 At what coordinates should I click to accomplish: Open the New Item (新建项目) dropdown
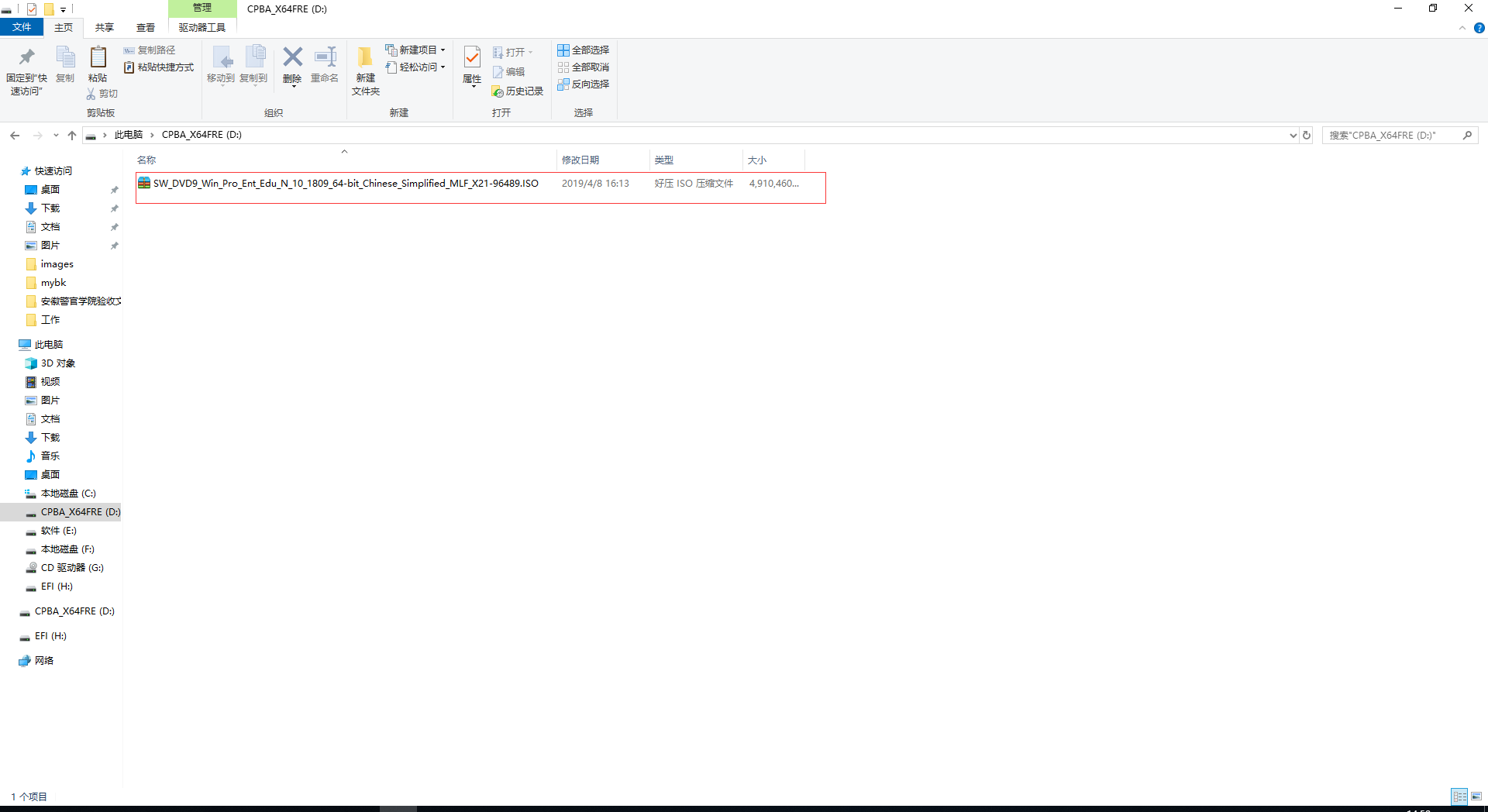416,50
